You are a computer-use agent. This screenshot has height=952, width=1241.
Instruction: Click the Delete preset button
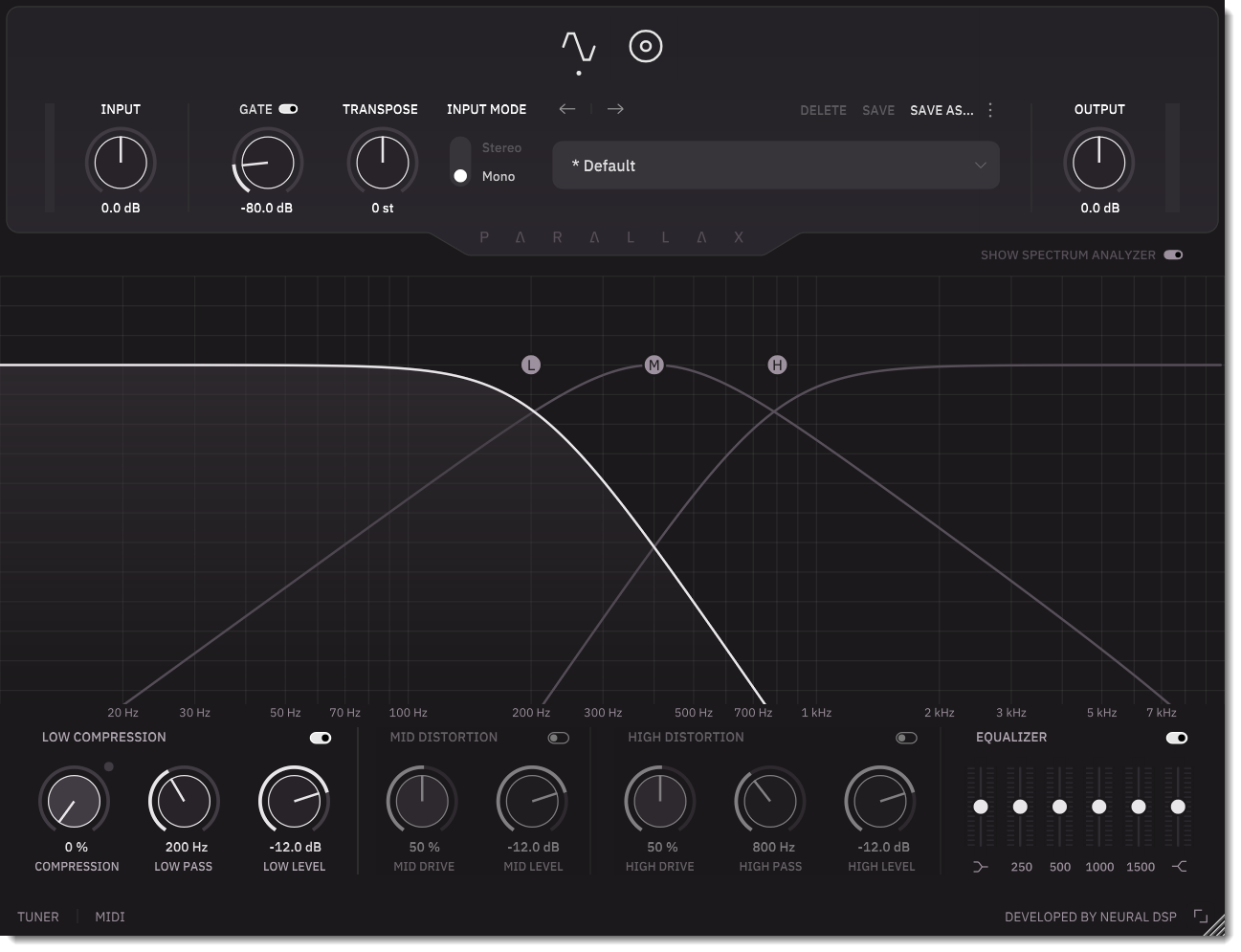pyautogui.click(x=823, y=110)
